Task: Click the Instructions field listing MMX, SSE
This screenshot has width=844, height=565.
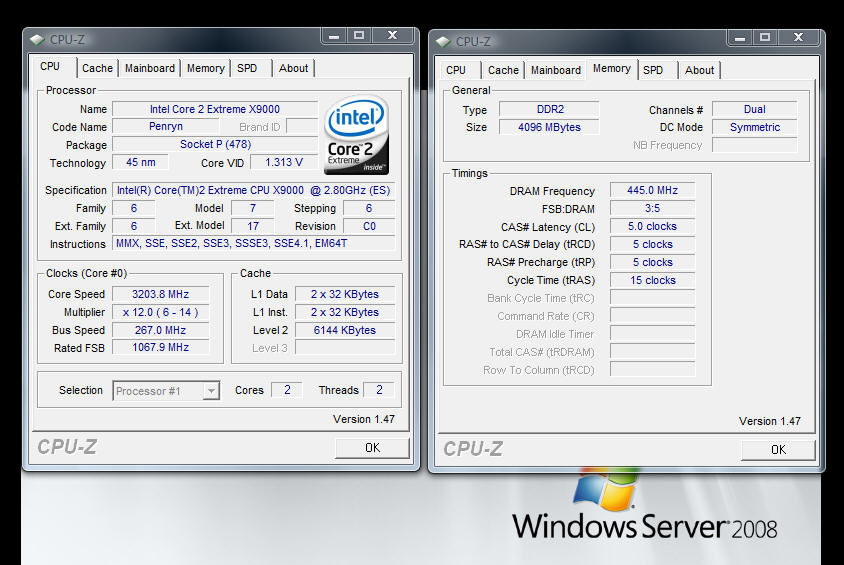Action: point(254,243)
